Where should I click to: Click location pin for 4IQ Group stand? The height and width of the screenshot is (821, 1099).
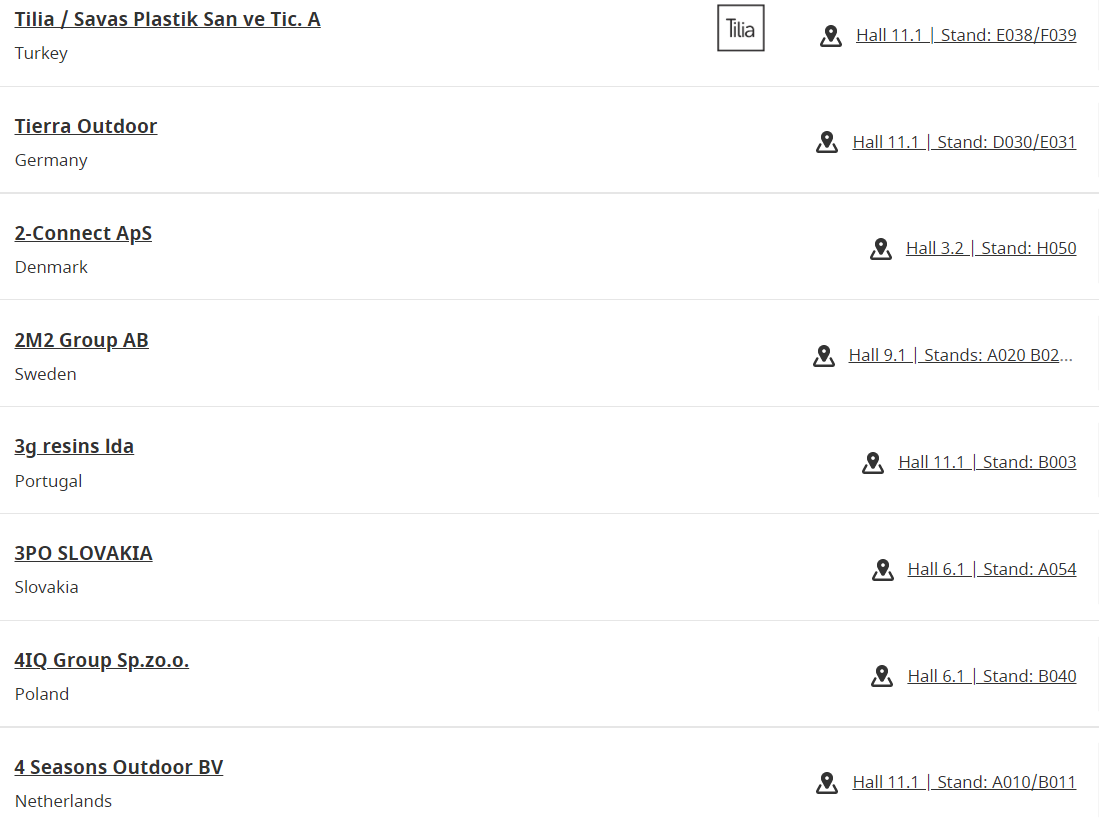pyautogui.click(x=882, y=677)
